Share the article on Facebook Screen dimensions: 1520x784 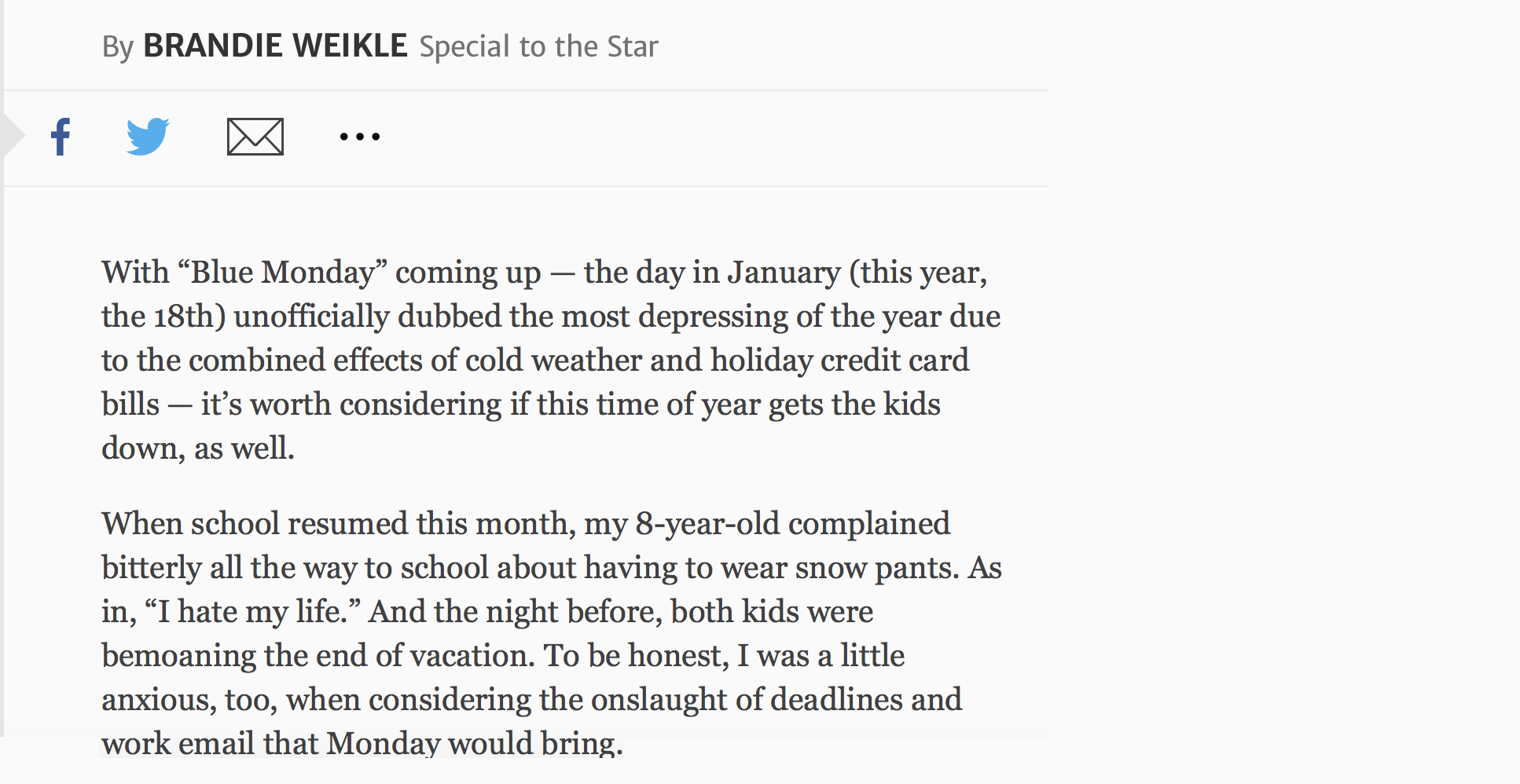(61, 137)
